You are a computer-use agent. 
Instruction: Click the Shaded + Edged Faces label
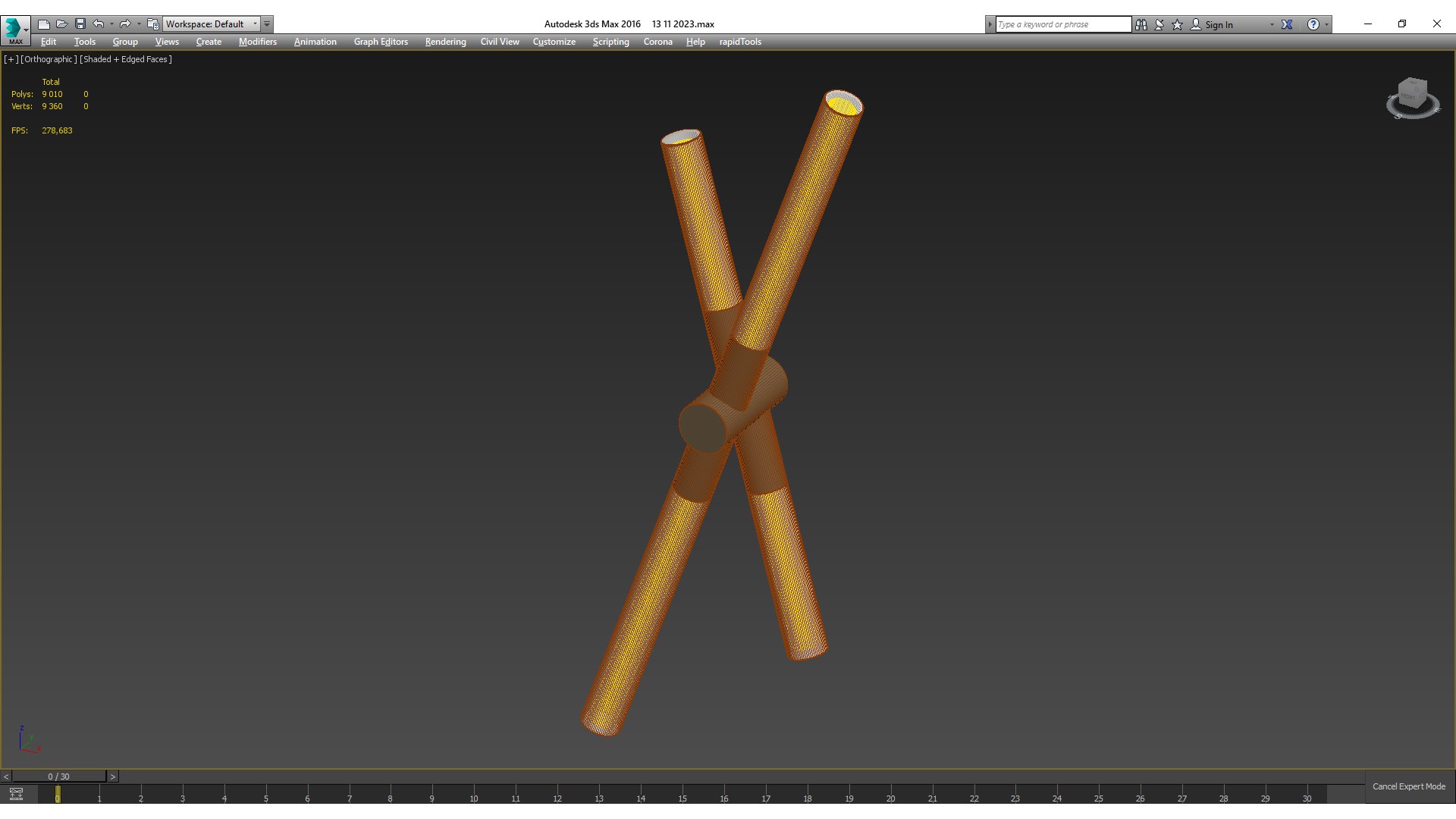(x=126, y=59)
